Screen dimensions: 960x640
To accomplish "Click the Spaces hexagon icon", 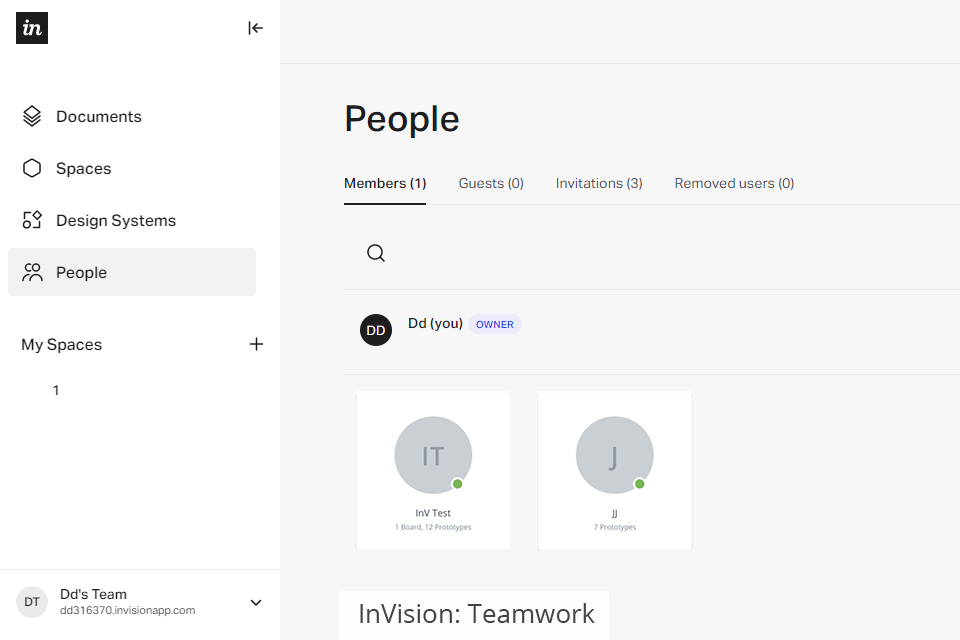I will (32, 168).
